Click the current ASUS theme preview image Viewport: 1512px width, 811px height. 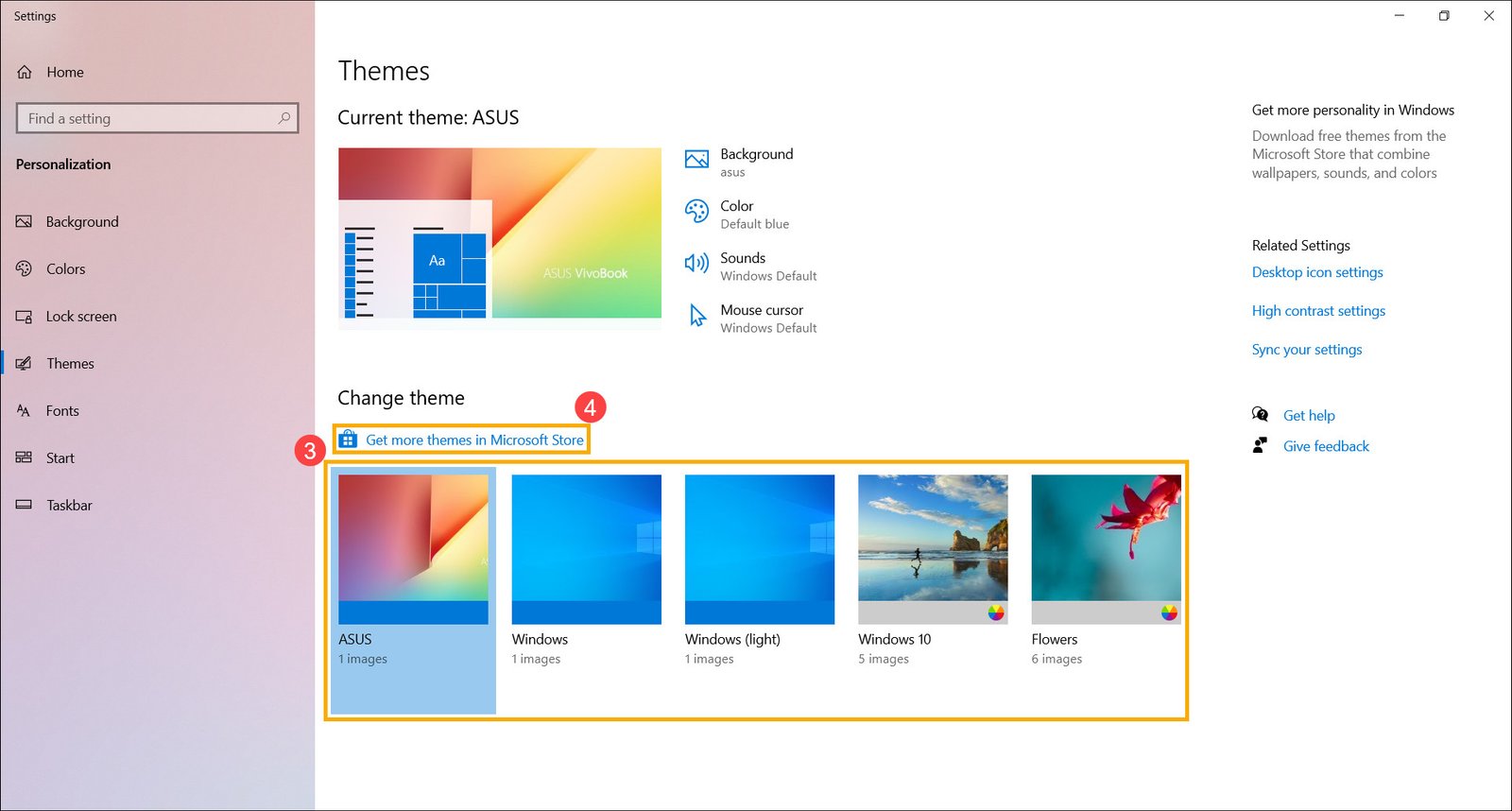[x=500, y=238]
